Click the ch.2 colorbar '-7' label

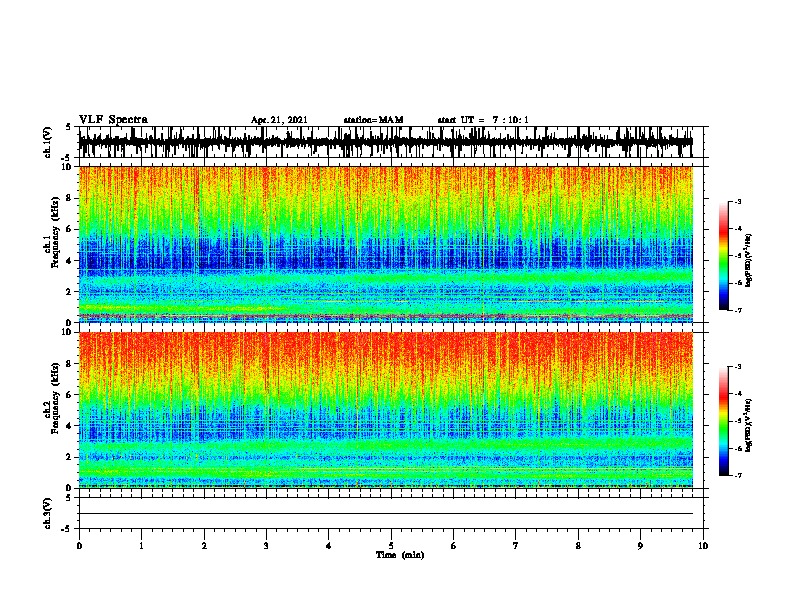[x=737, y=475]
